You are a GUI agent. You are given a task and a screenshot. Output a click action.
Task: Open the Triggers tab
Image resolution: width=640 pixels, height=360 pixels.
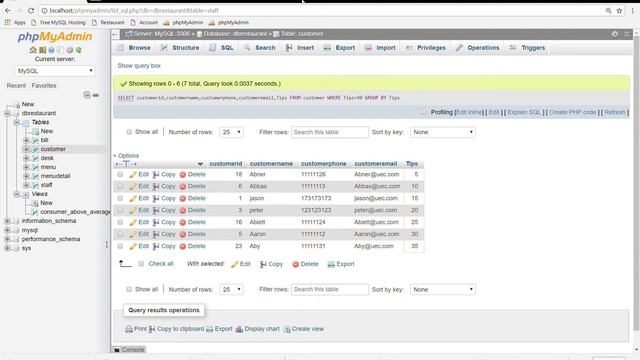tap(527, 48)
